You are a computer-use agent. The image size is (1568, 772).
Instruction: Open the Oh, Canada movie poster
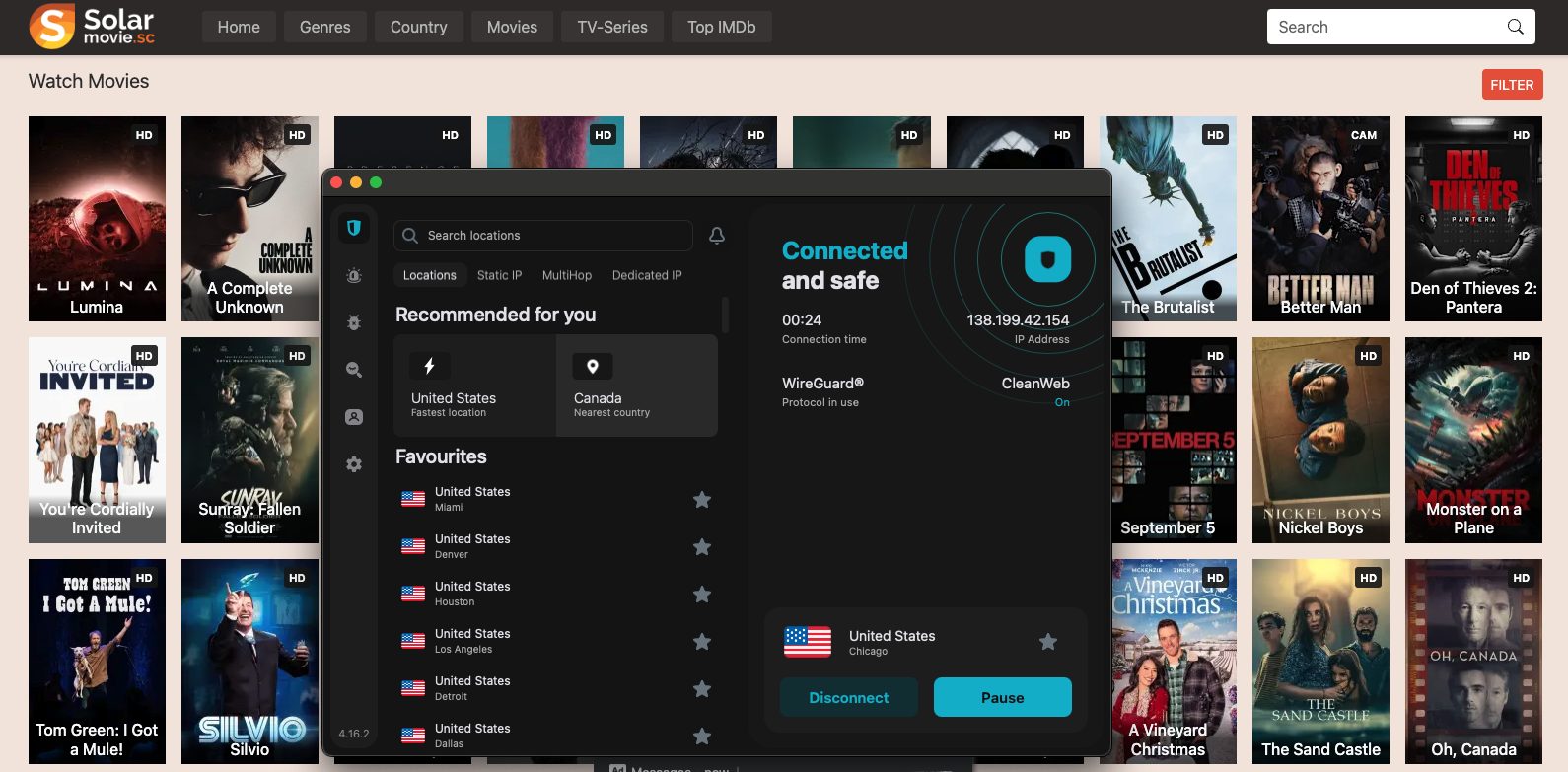1473,662
